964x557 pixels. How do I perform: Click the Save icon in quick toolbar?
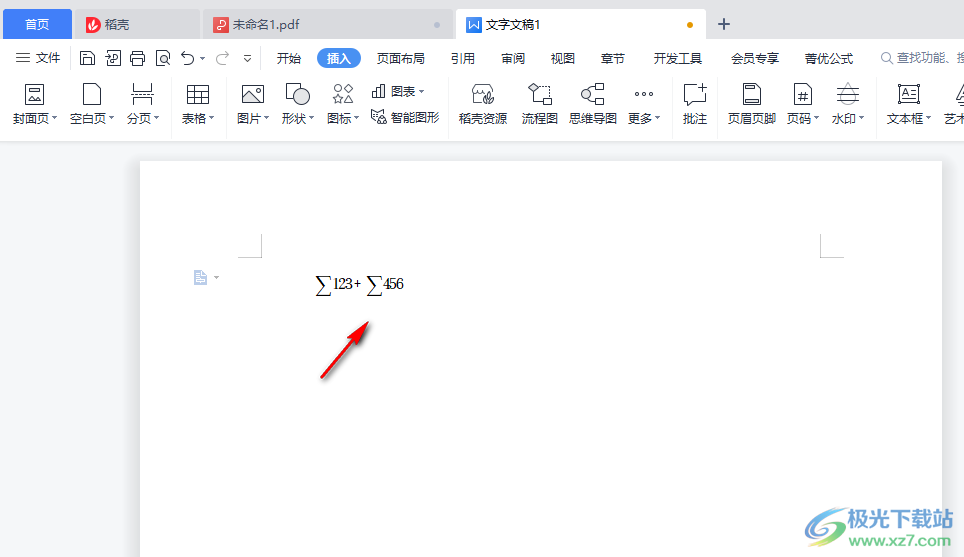point(87,58)
